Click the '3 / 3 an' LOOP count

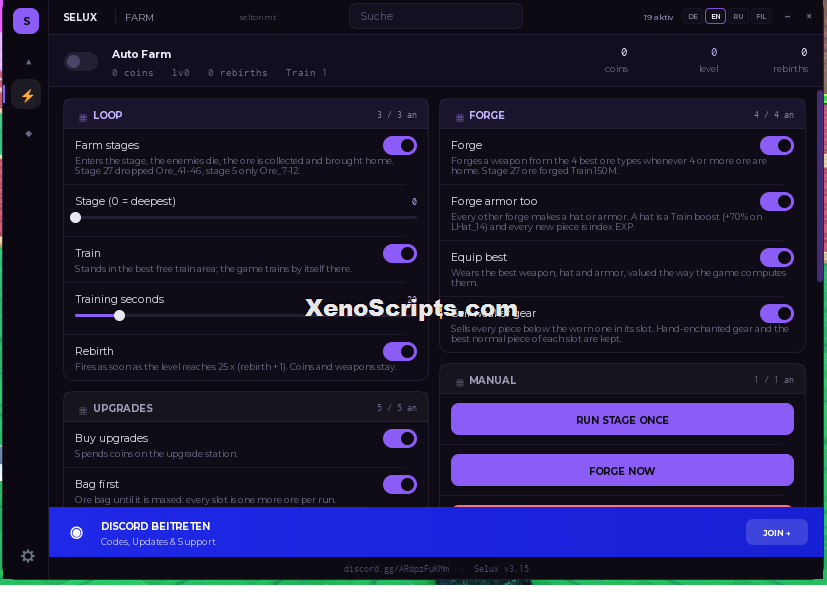click(x=397, y=114)
